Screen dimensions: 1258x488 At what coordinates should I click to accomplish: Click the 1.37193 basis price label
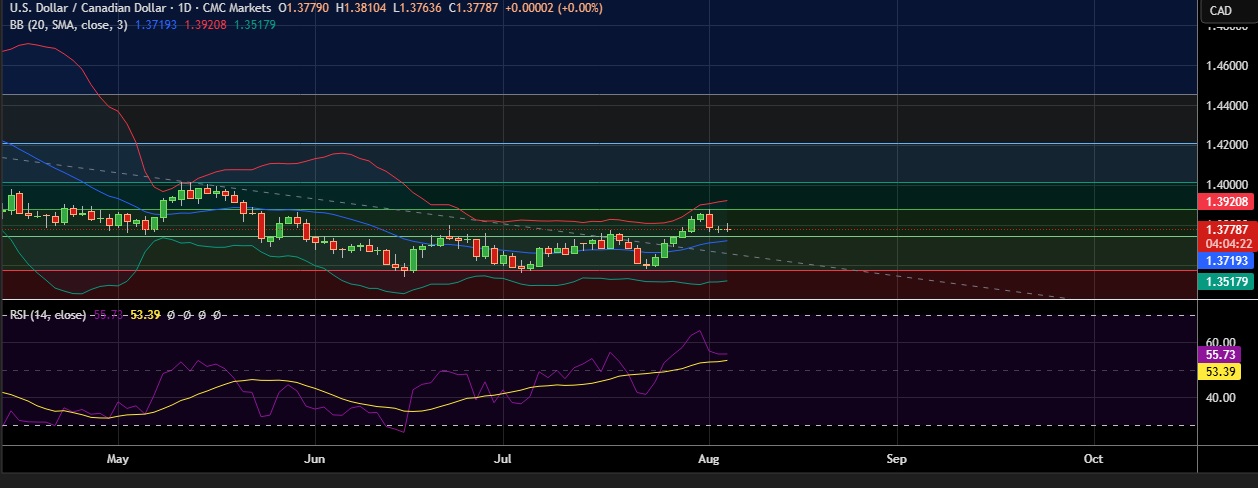pyautogui.click(x=1227, y=260)
